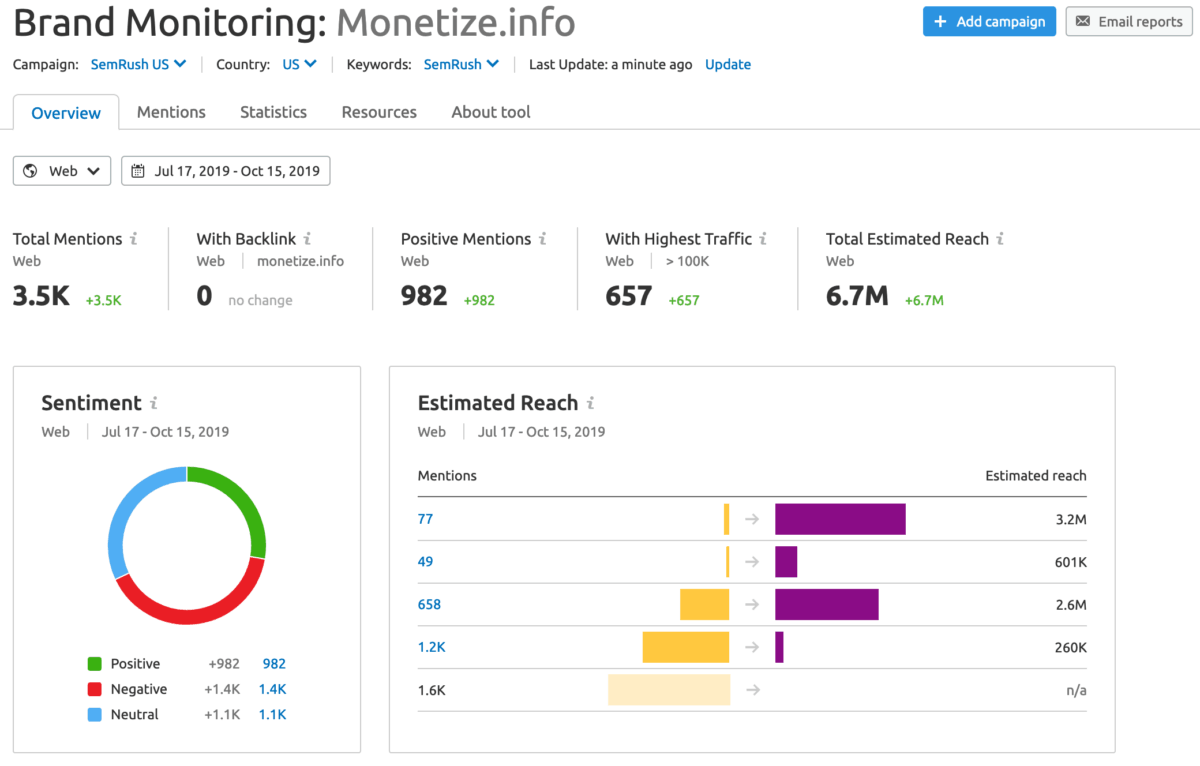The width and height of the screenshot is (1200, 766).
Task: Open the 982 positive mentions link
Action: pyautogui.click(x=274, y=664)
